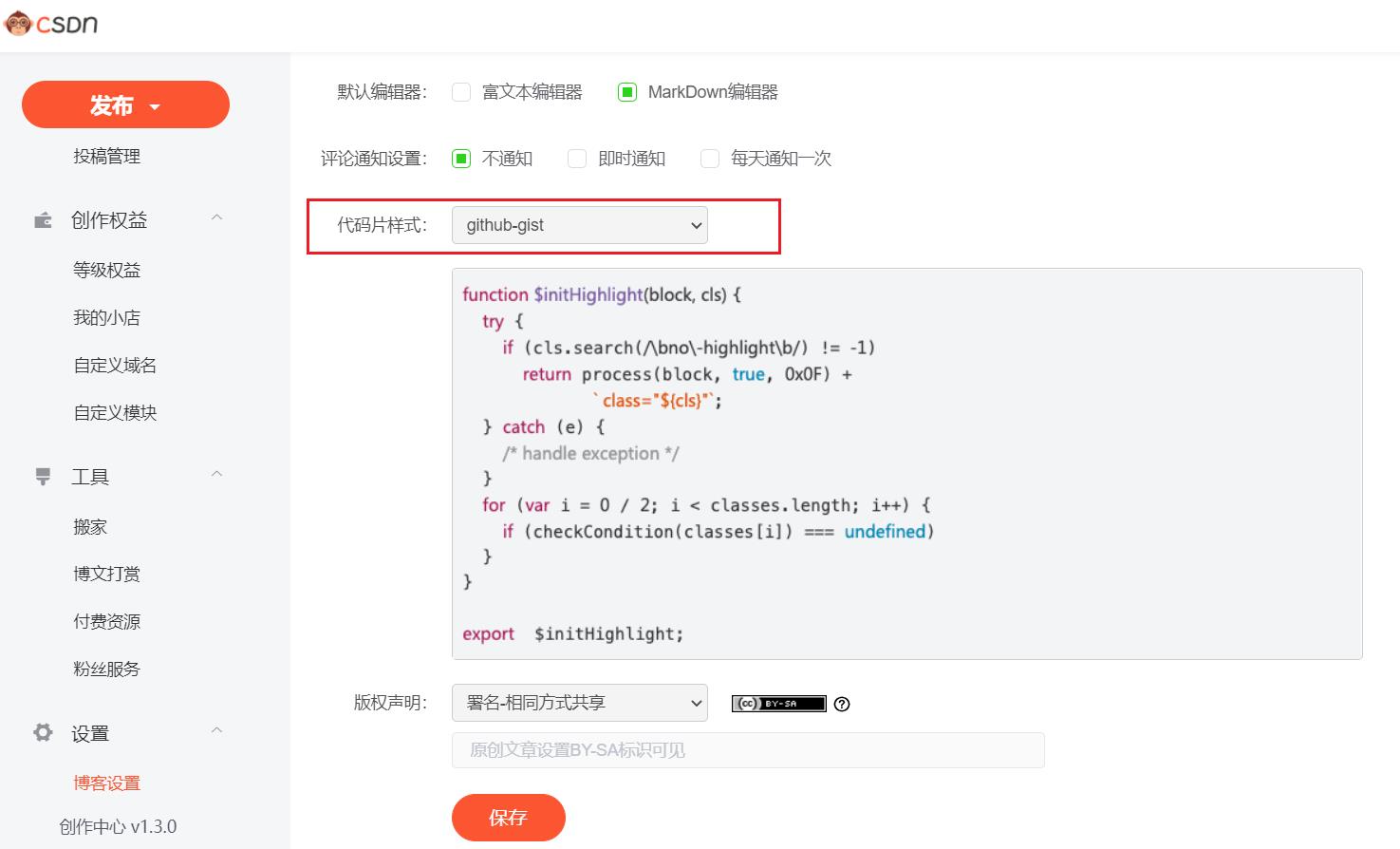Click the 评论通知设置 label
The image size is (1400, 849).
(374, 159)
